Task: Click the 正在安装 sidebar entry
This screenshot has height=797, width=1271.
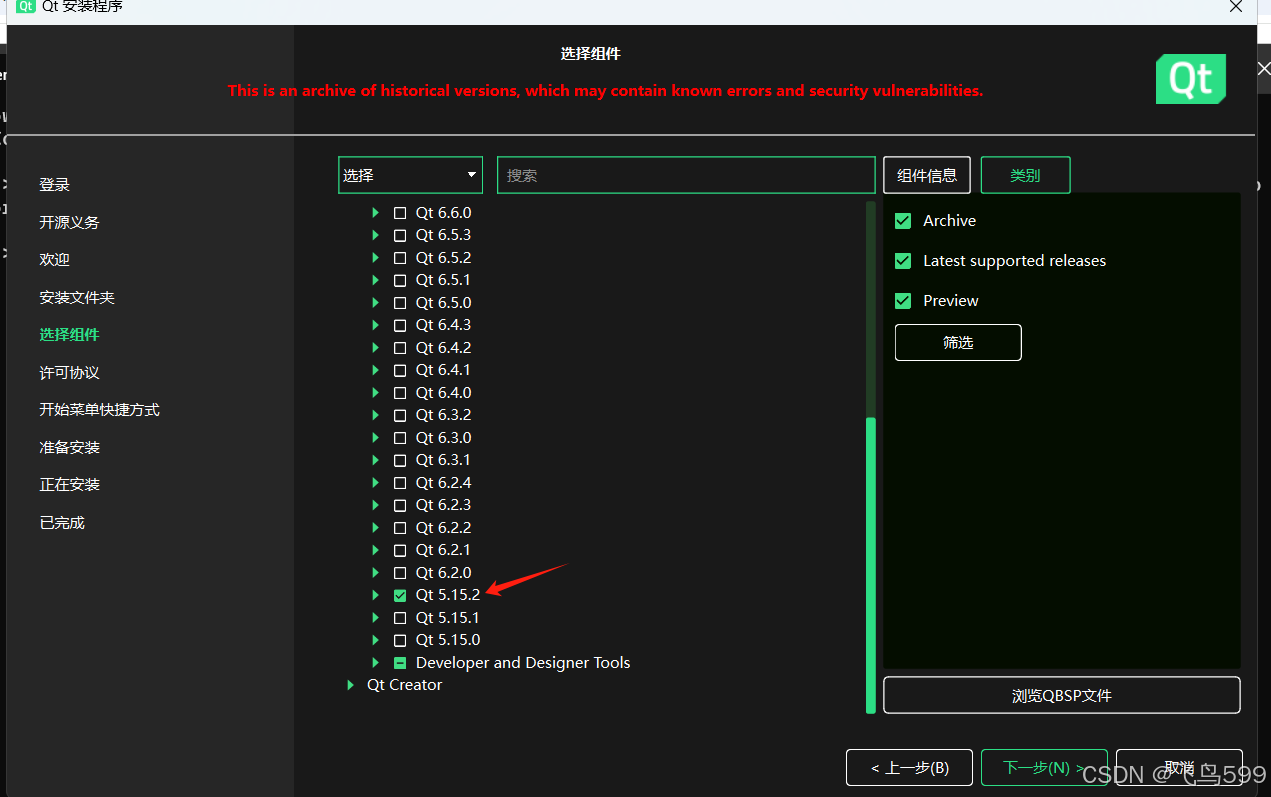Action: pos(70,485)
